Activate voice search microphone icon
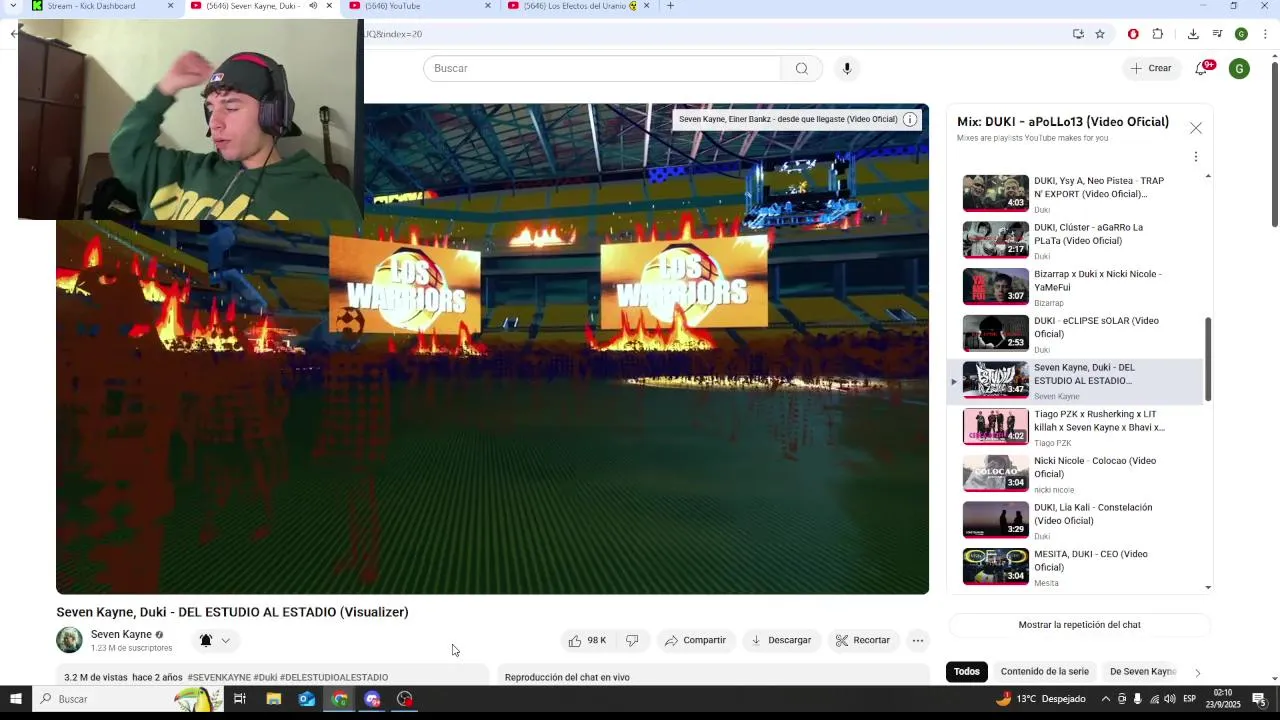The width and height of the screenshot is (1280, 720). (847, 68)
